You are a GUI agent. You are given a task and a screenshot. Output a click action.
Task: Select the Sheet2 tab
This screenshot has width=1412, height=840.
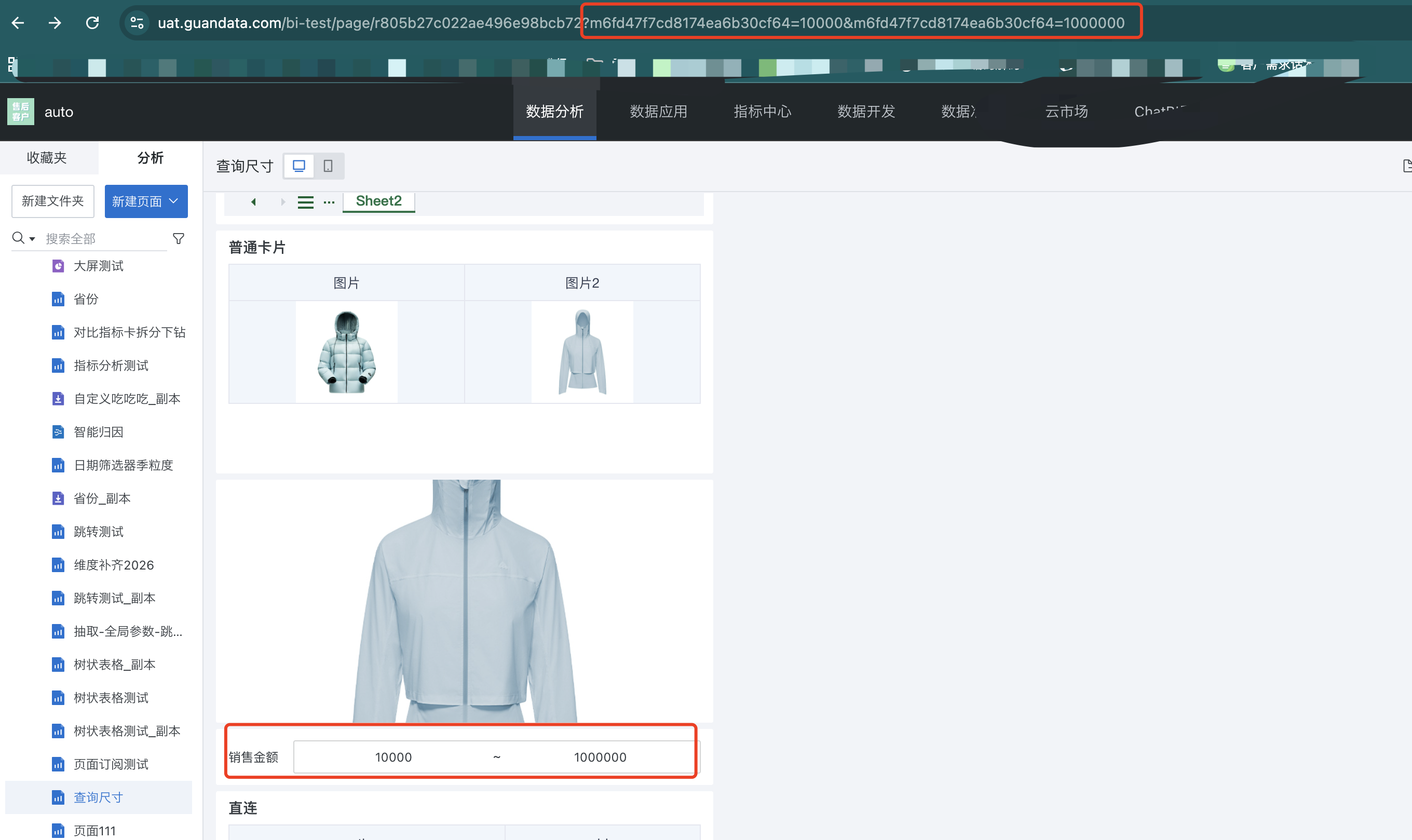(378, 201)
